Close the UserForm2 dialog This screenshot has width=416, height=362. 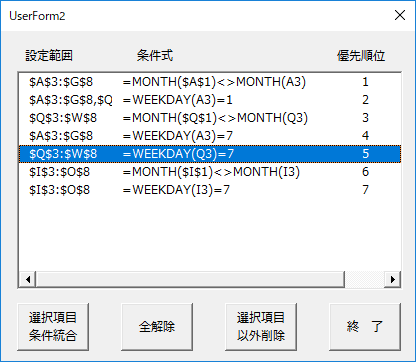coord(400,15)
